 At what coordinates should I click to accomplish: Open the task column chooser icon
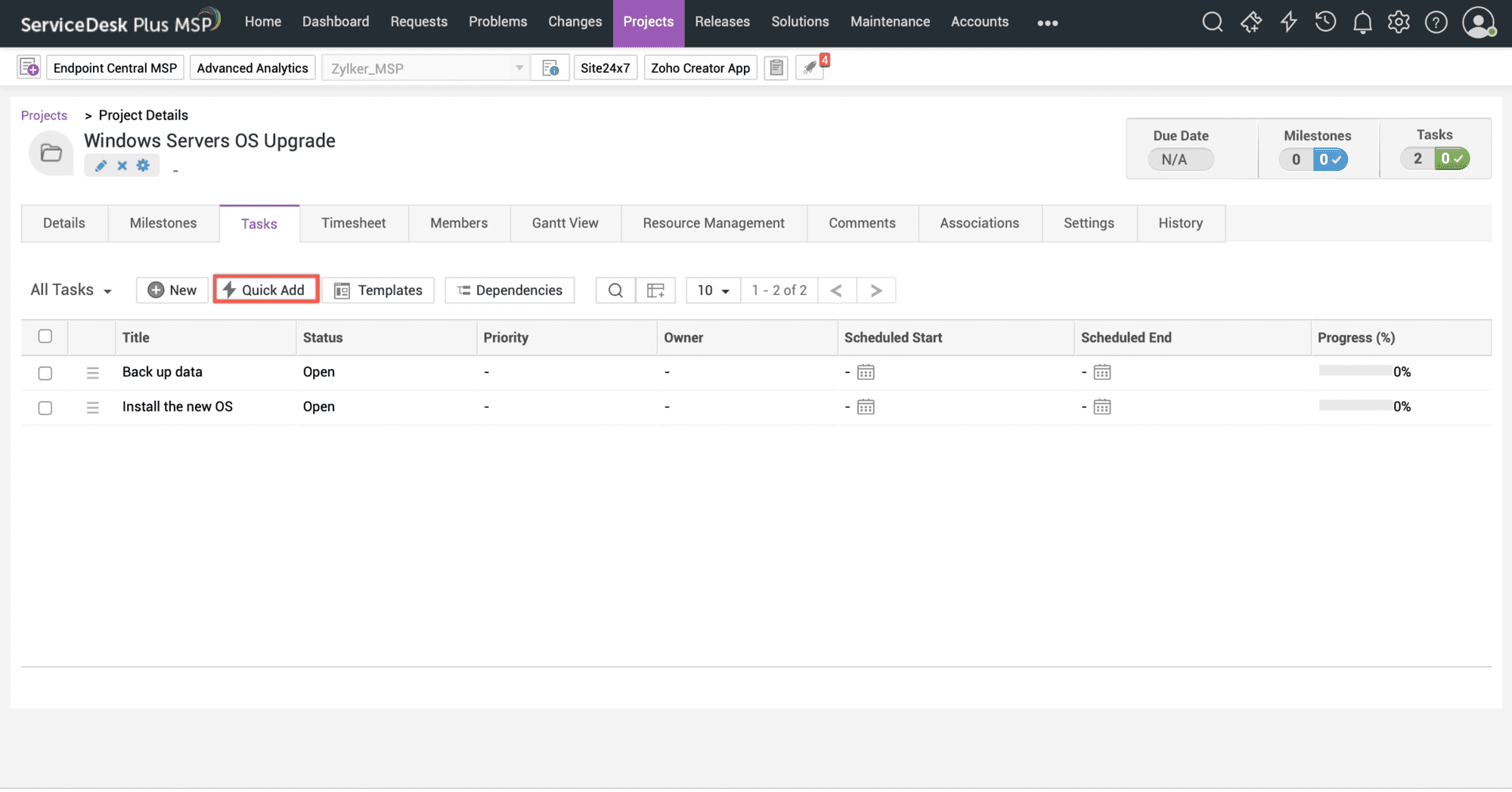655,290
